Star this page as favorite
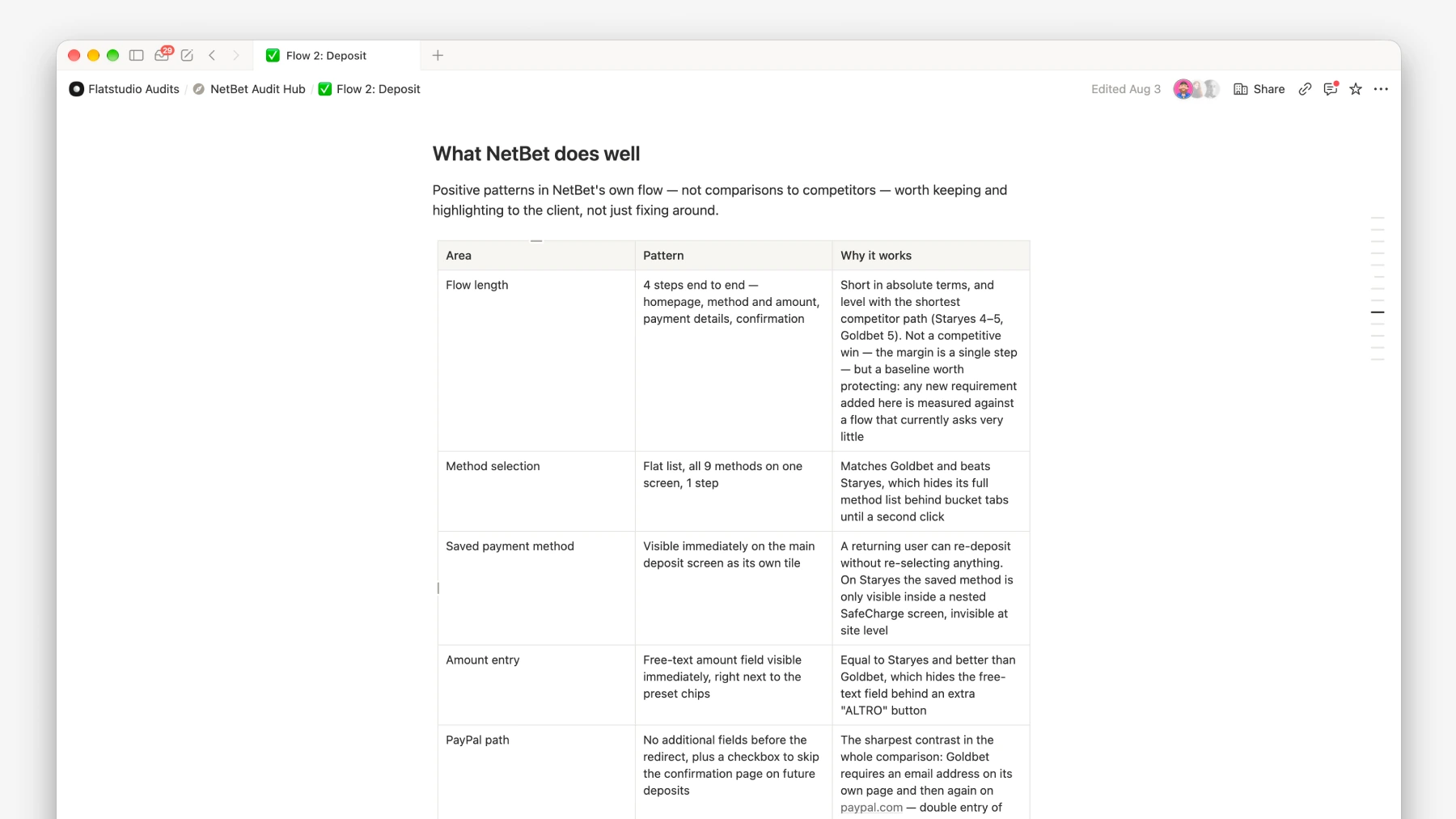The width and height of the screenshot is (1456, 819). coord(1356,89)
